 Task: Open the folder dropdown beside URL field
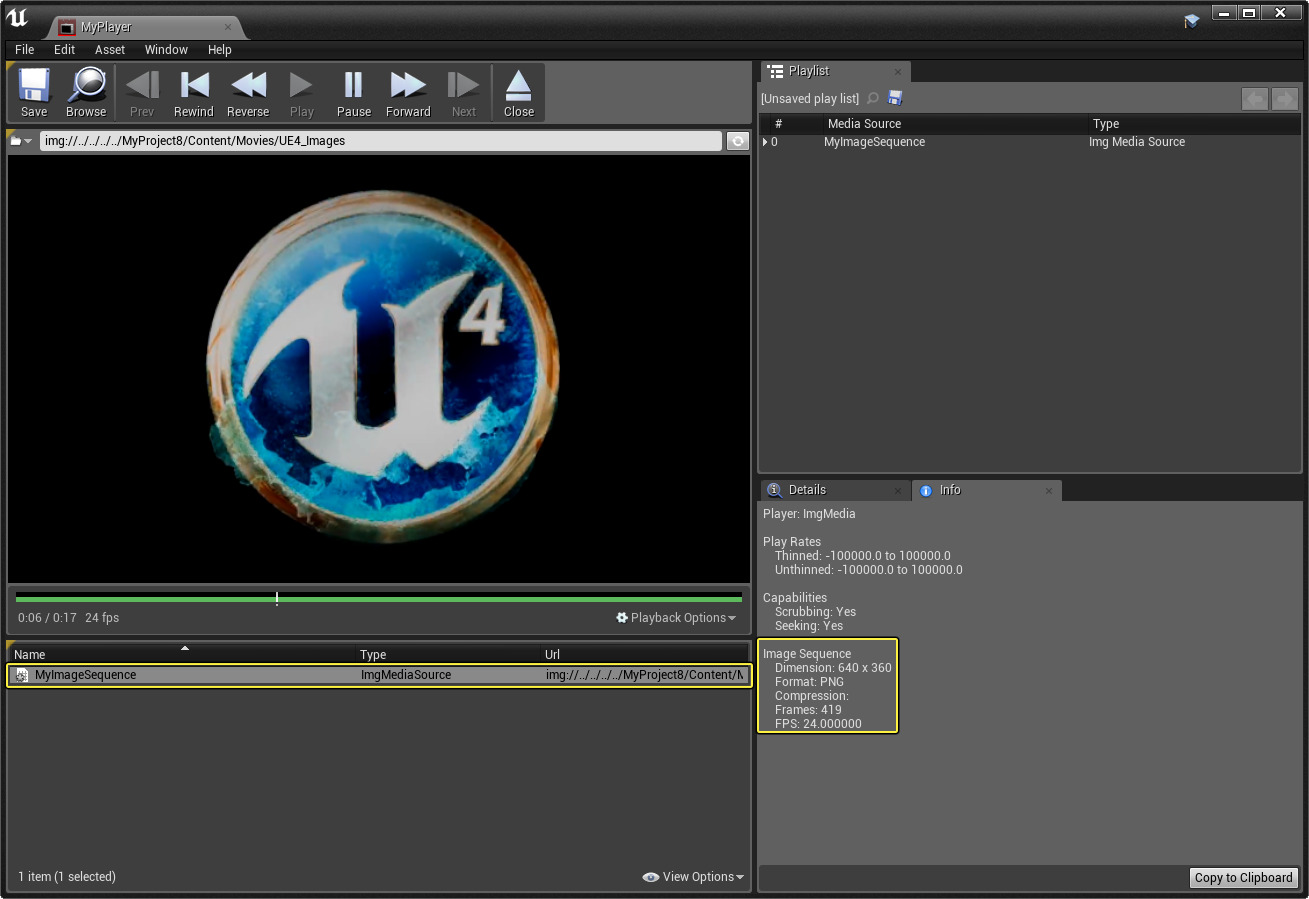click(x=21, y=141)
